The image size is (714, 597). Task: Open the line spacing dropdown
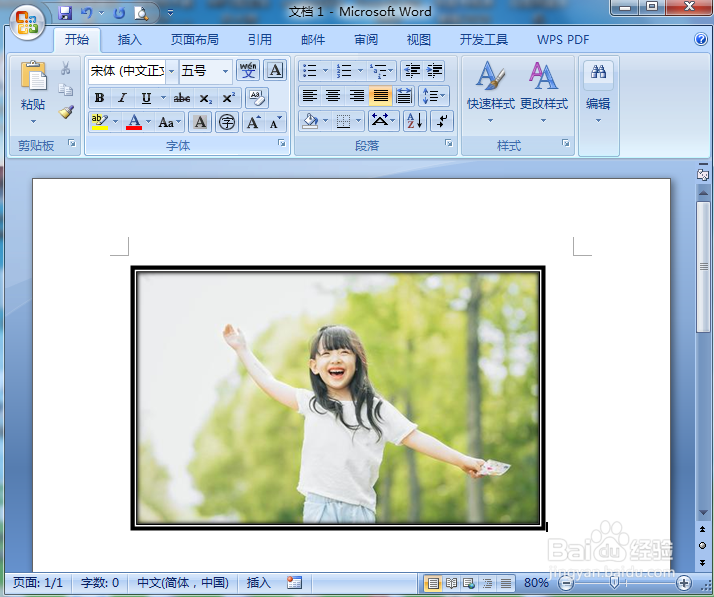click(434, 96)
